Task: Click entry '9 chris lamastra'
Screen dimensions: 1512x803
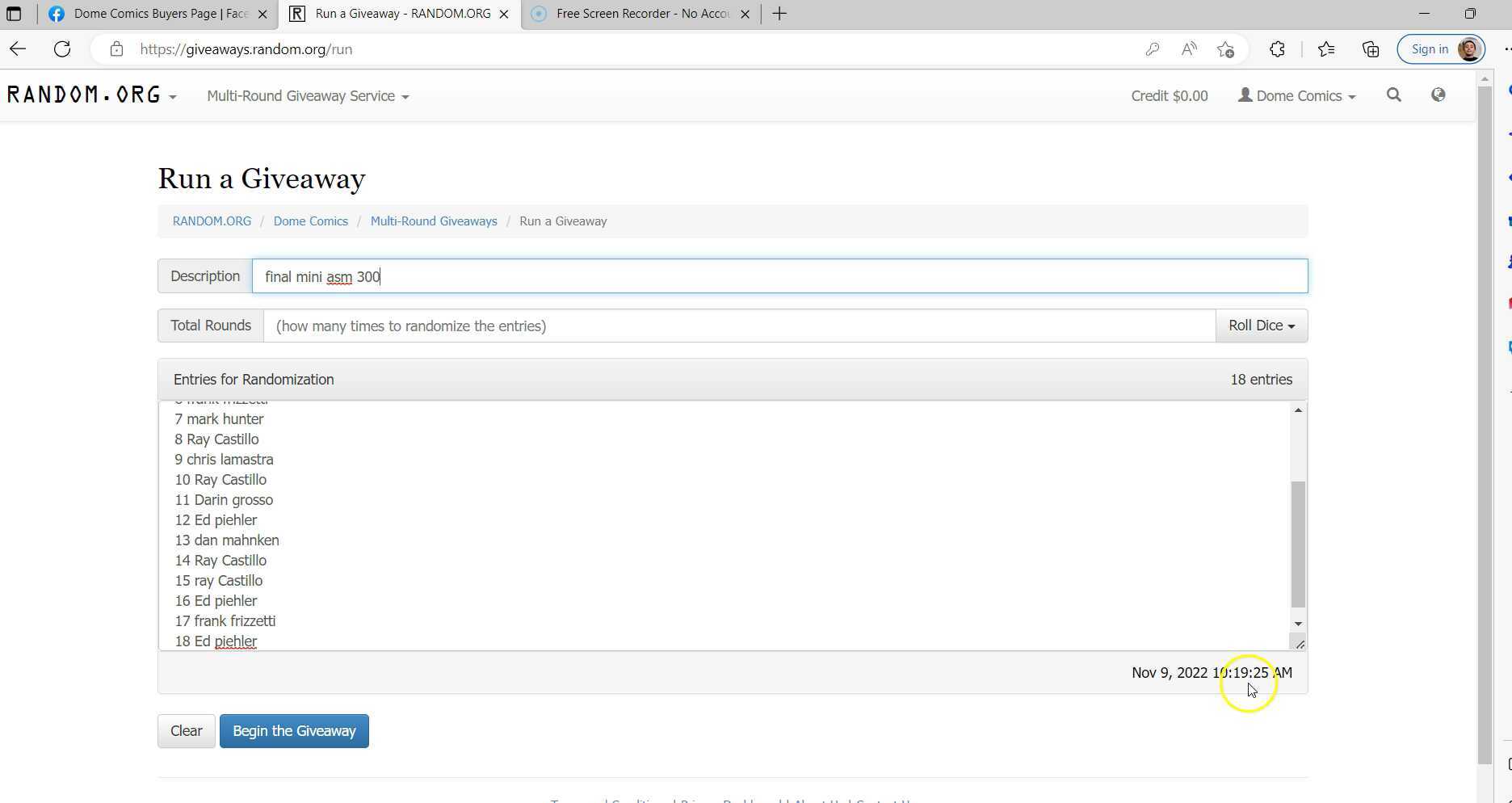Action: click(x=224, y=460)
